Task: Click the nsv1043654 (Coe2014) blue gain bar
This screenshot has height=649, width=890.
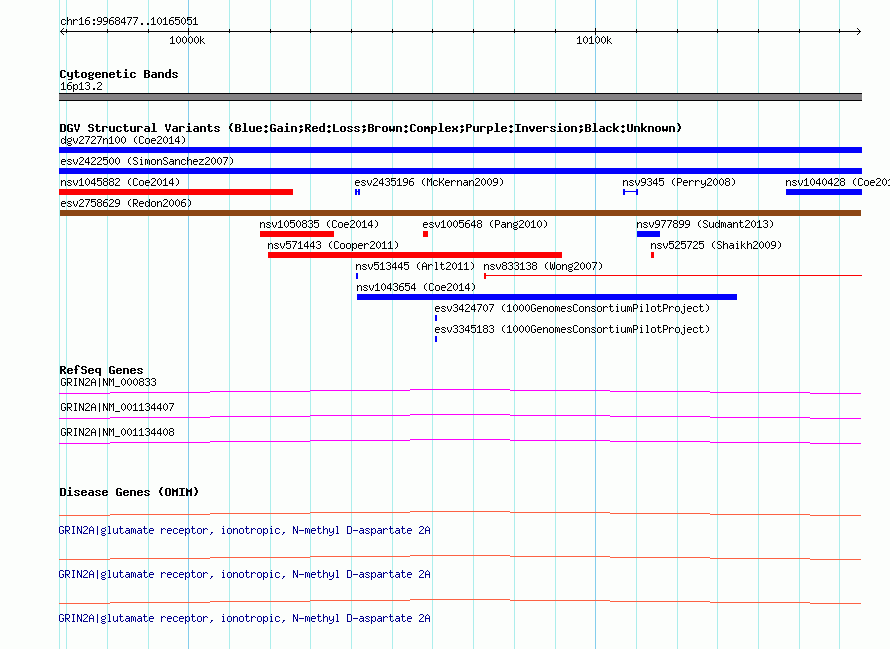Action: (x=547, y=297)
